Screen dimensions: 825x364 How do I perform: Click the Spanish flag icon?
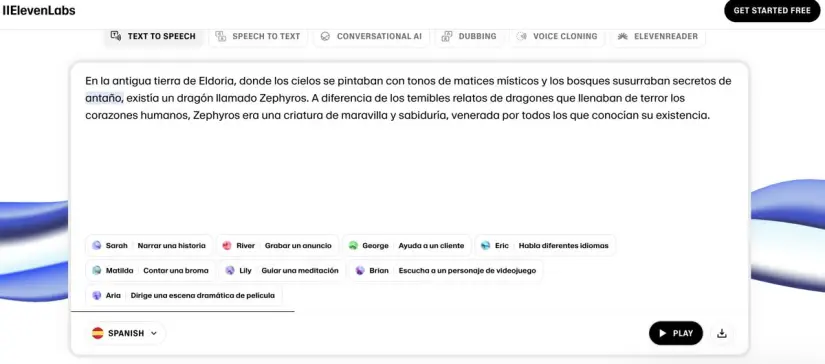tap(98, 333)
